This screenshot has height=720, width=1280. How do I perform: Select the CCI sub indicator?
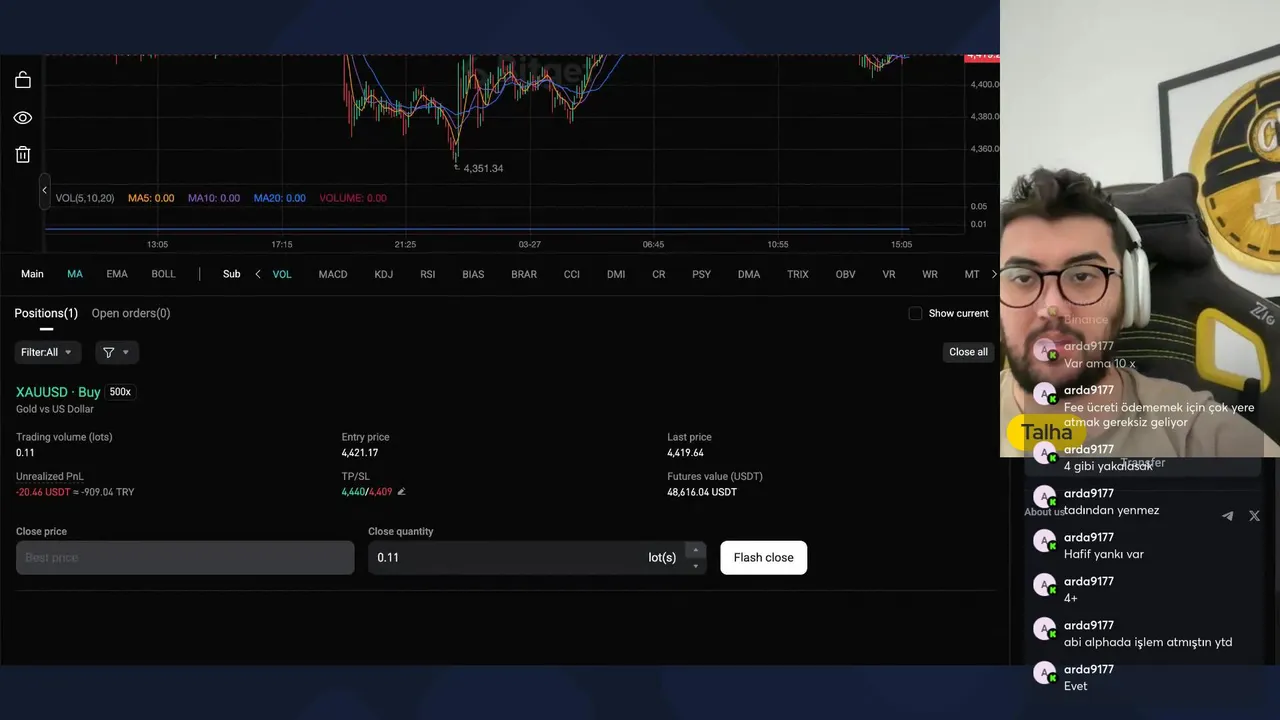572,274
